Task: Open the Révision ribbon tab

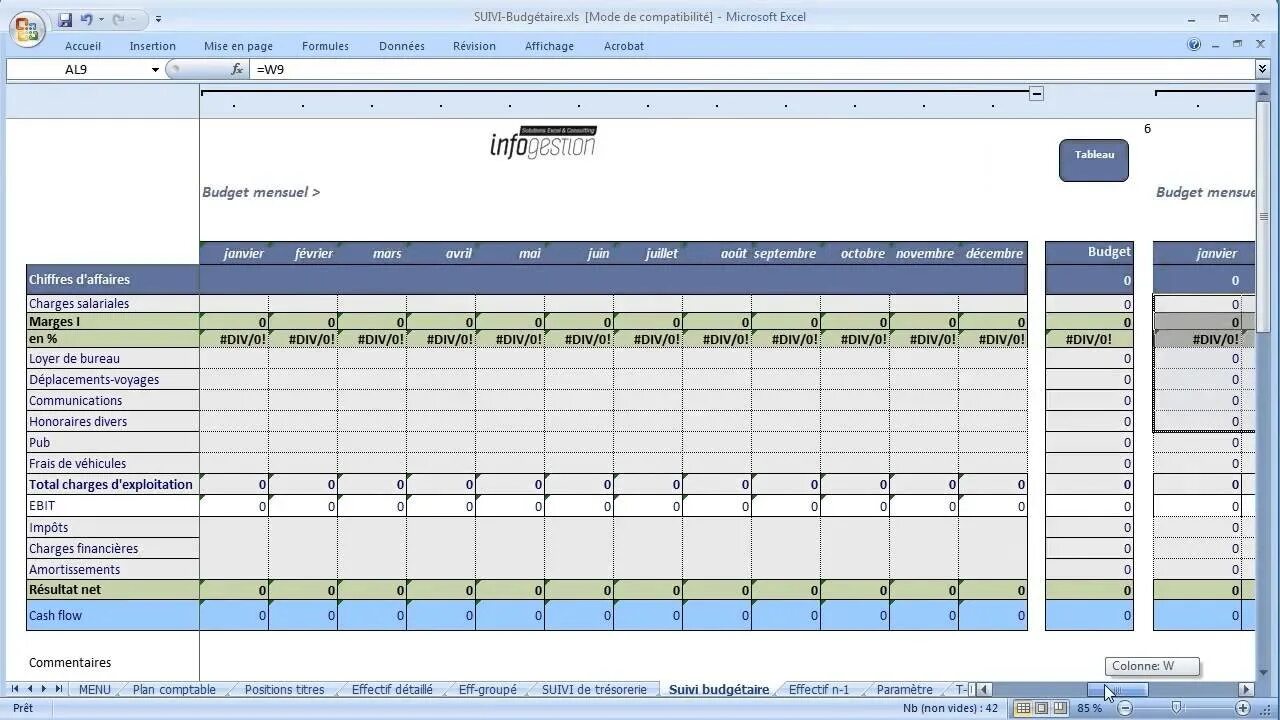Action: pos(474,46)
